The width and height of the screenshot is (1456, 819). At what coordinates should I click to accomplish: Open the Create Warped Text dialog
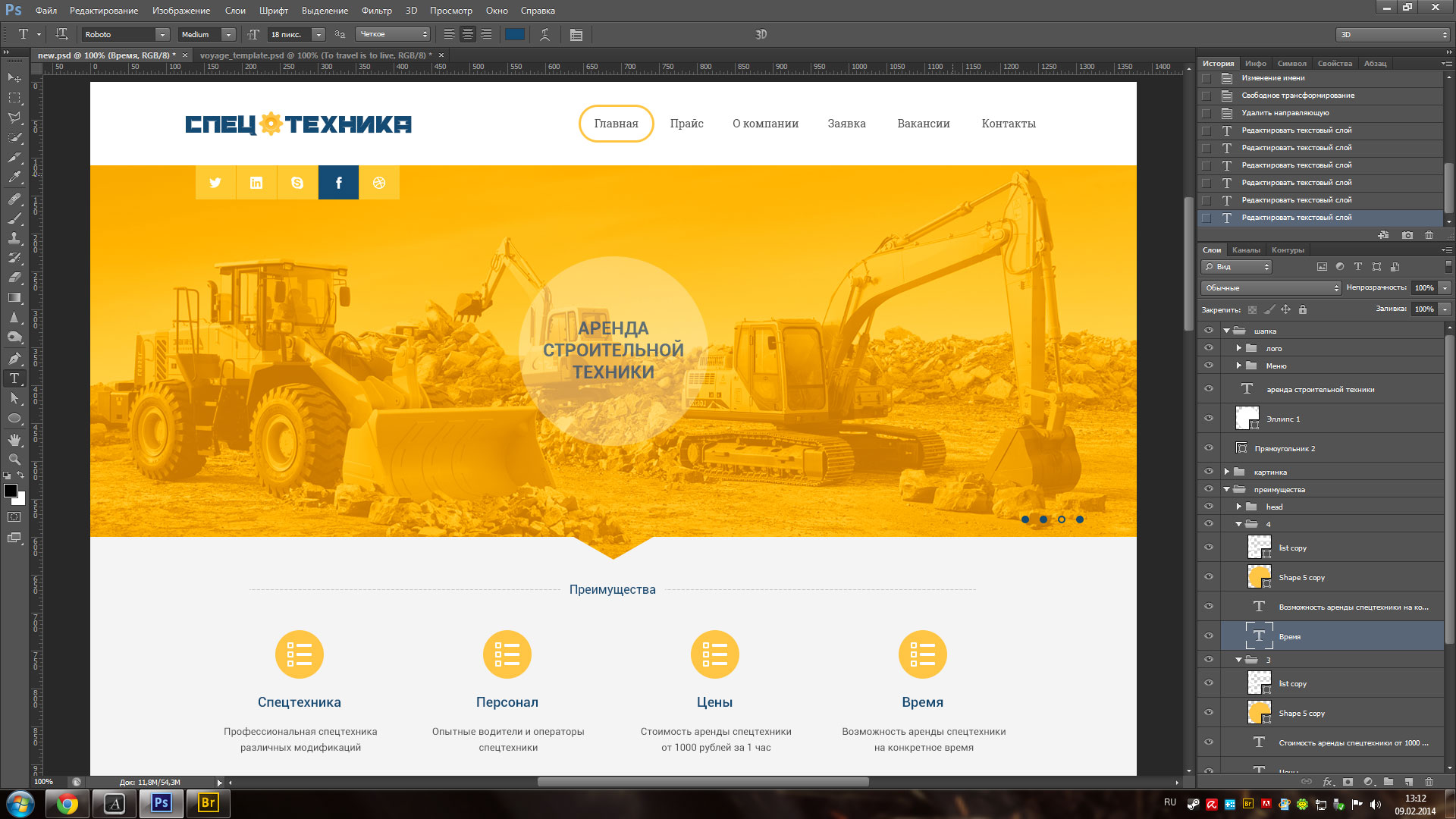[544, 34]
